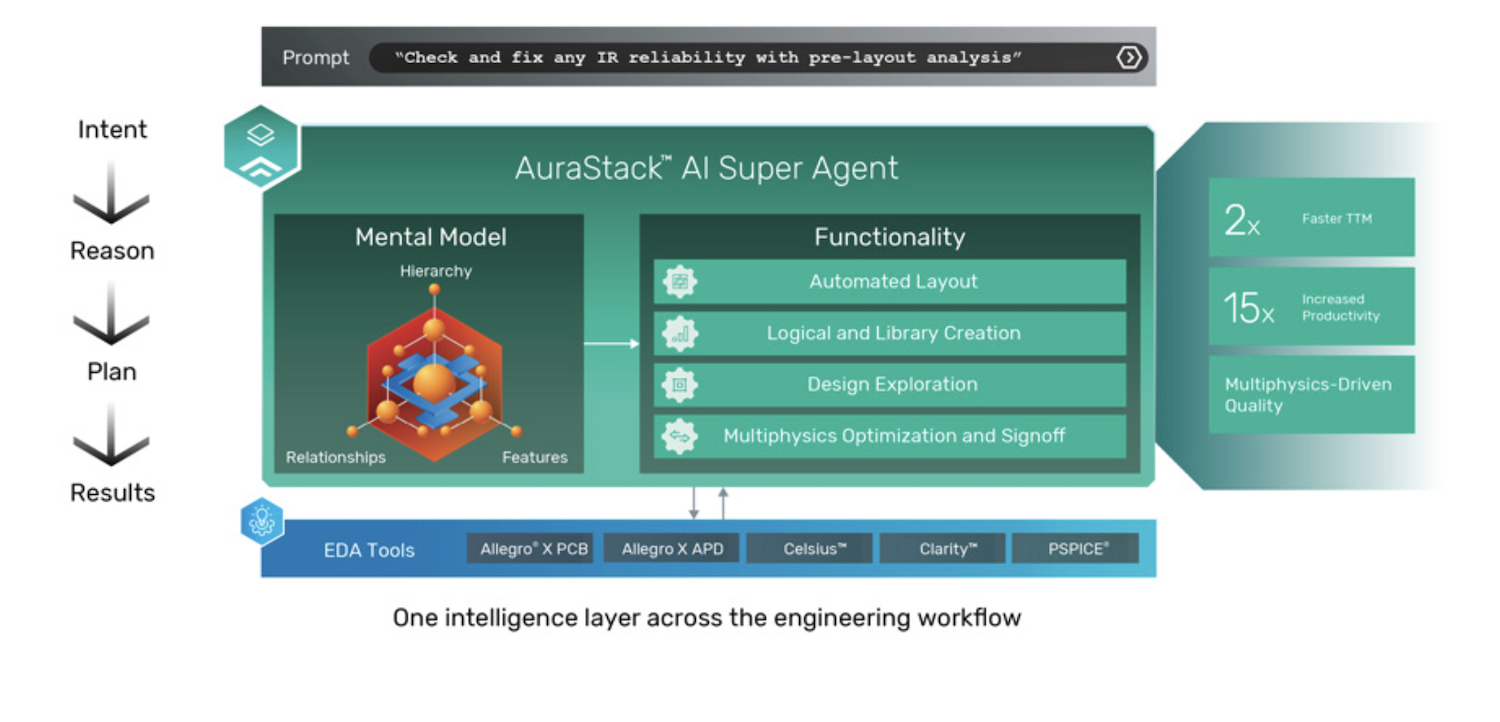Viewport: 1500px width, 722px height.
Task: Select the Automated Layout label
Action: (x=893, y=282)
